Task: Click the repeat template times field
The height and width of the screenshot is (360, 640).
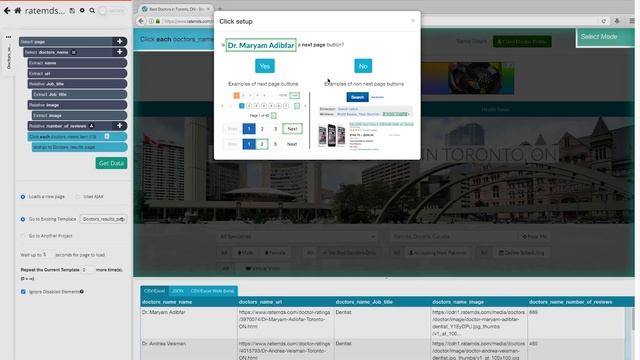Action: (87, 270)
